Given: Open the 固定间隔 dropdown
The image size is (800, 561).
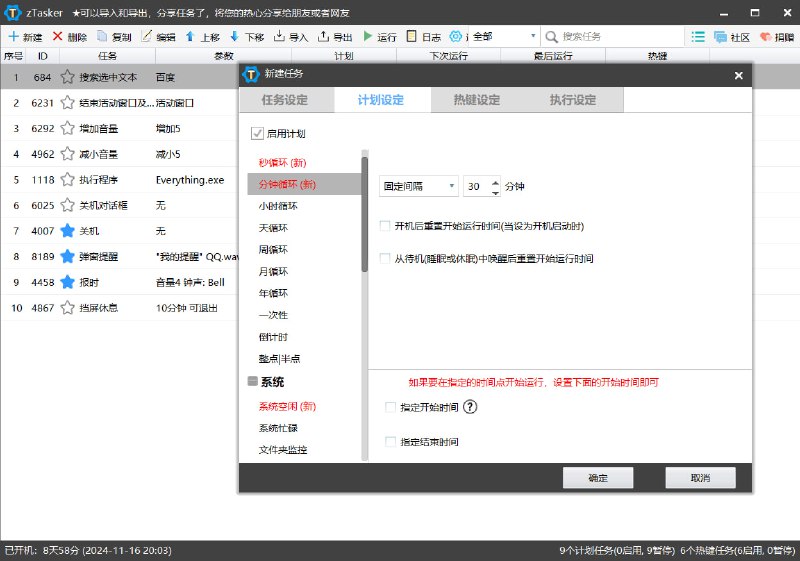Looking at the screenshot, I should coord(418,186).
